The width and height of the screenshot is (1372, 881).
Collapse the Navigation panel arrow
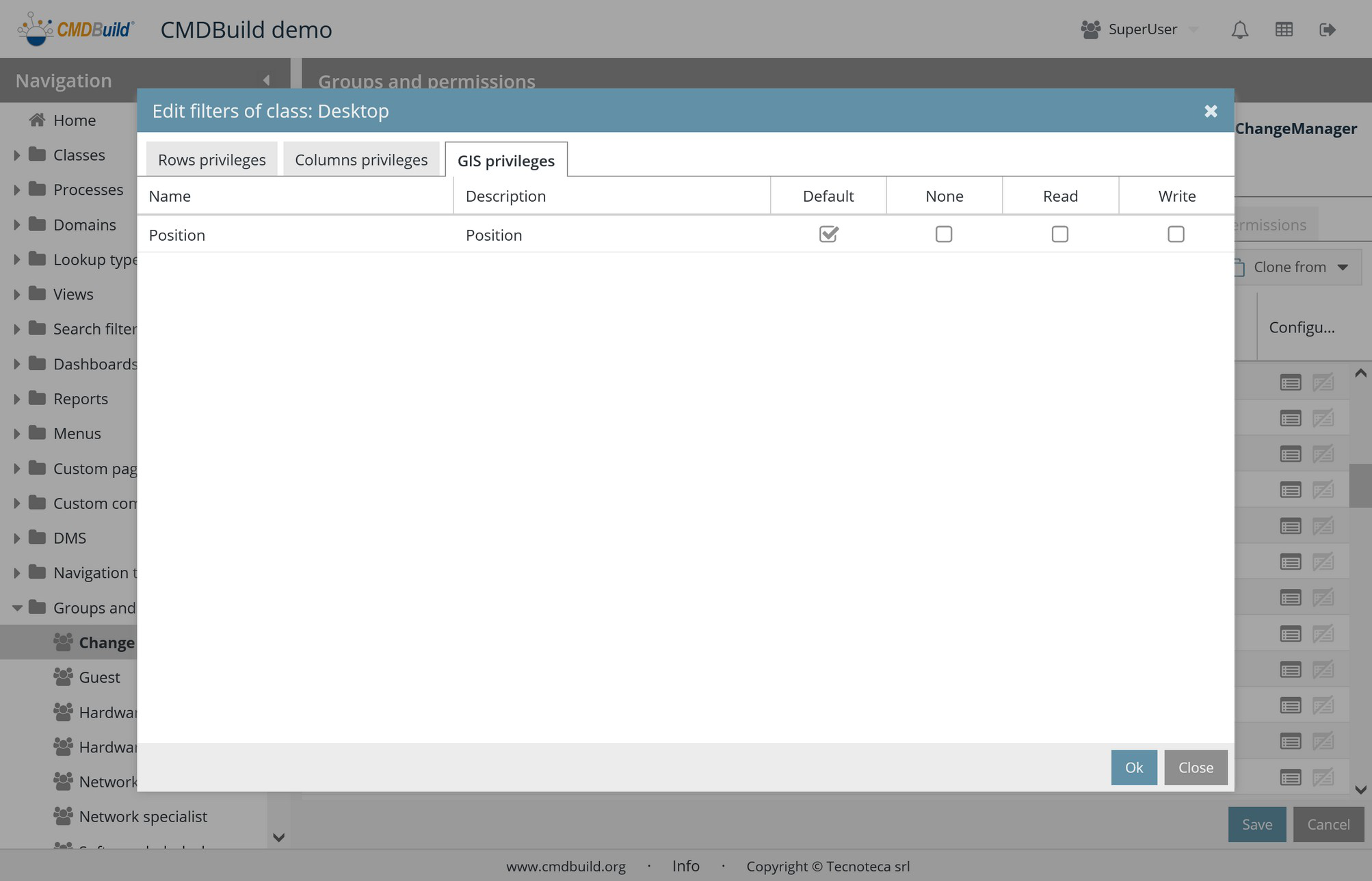(266, 80)
